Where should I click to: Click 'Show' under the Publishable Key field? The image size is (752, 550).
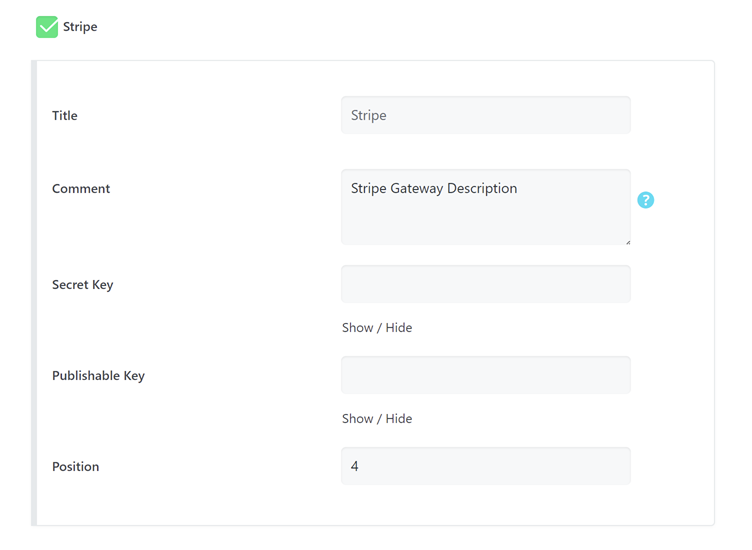tap(357, 419)
